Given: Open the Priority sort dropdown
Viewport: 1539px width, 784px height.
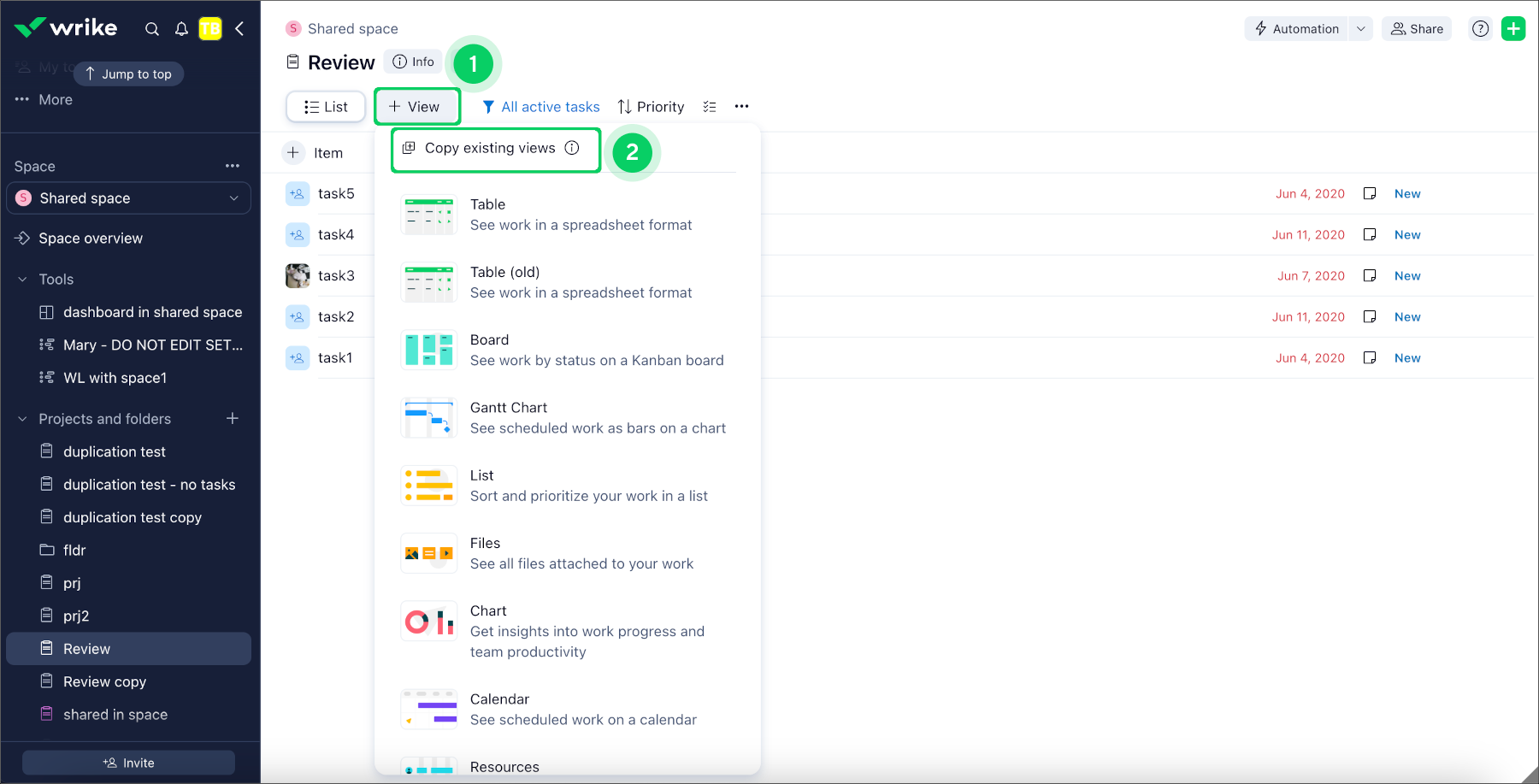Looking at the screenshot, I should click(652, 107).
